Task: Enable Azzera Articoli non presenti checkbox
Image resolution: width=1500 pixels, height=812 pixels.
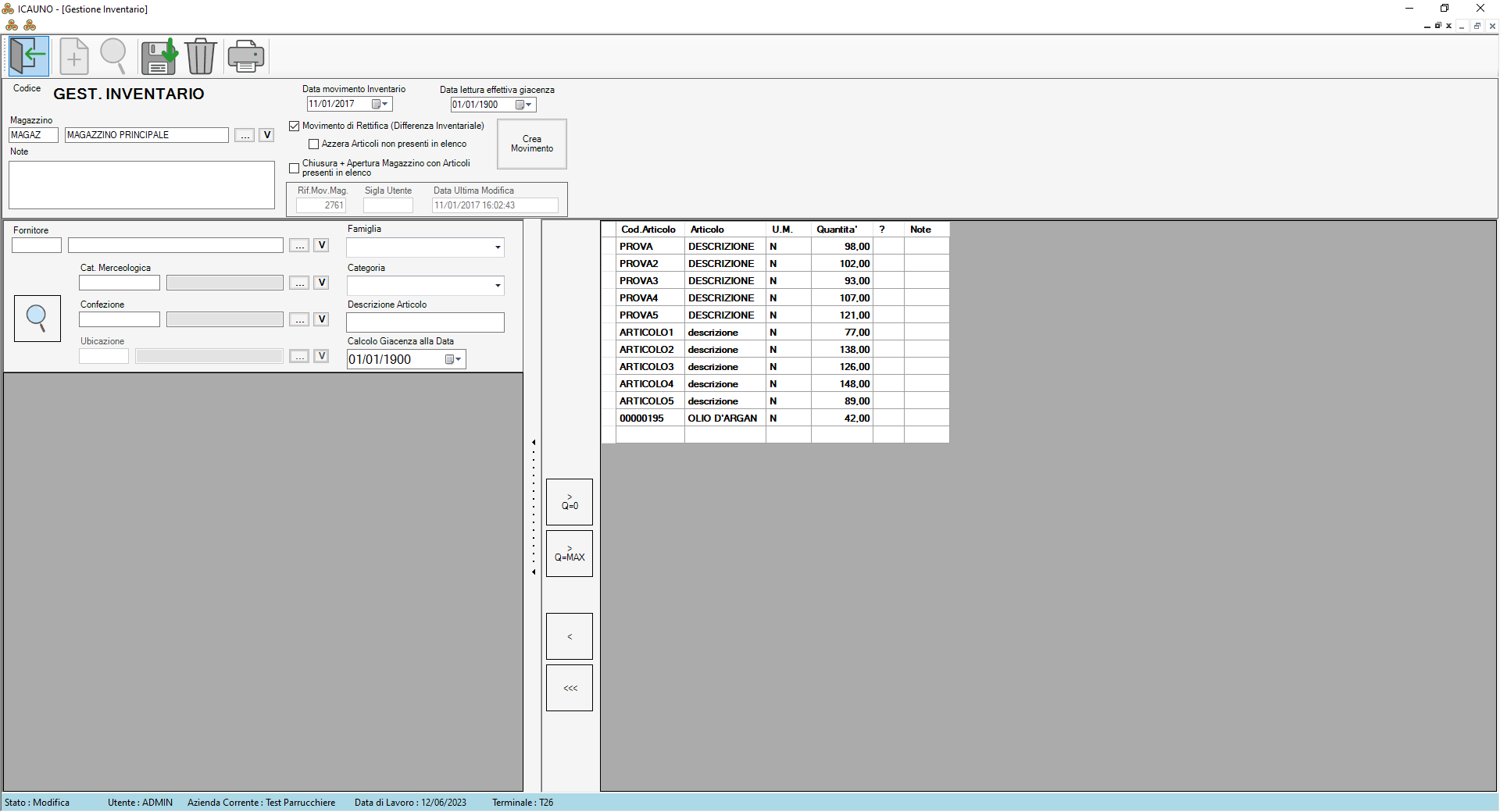Action: click(x=314, y=144)
